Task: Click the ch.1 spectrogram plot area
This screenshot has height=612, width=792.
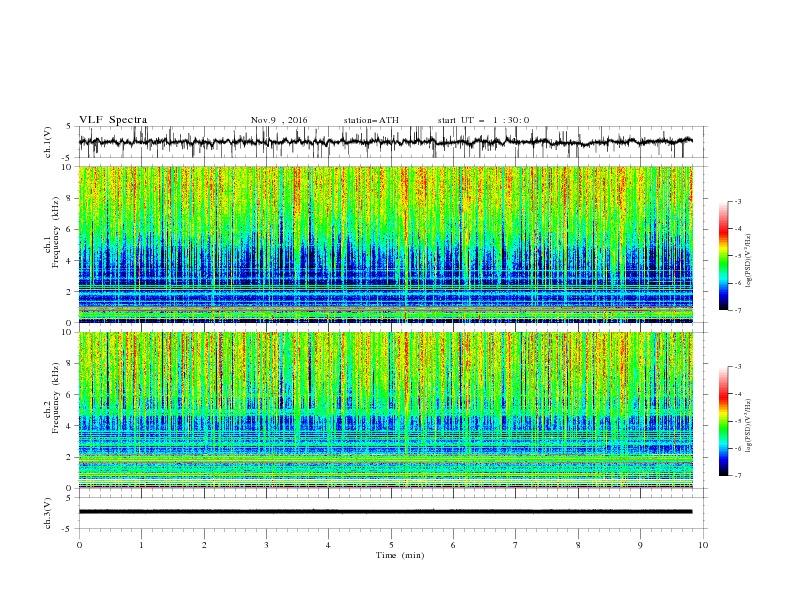Action: (385, 244)
